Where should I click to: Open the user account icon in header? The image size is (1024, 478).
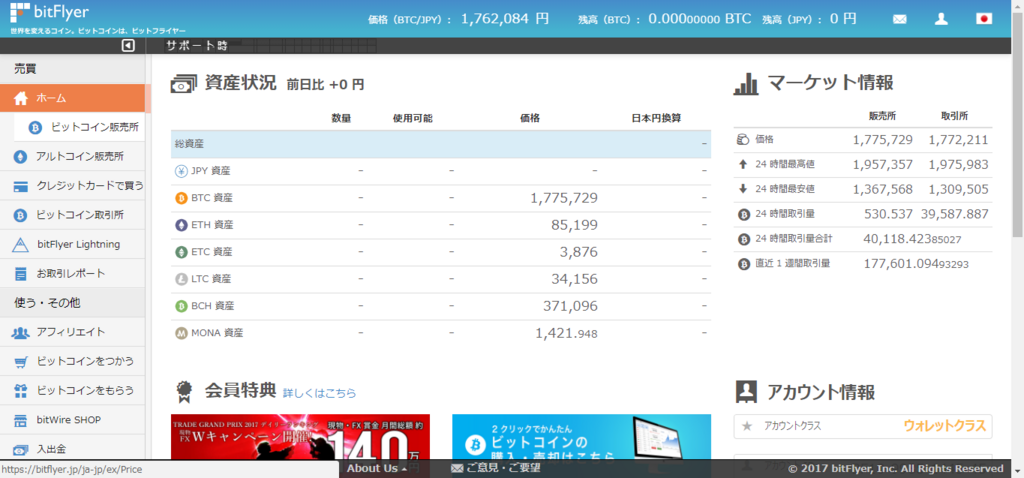[x=941, y=19]
